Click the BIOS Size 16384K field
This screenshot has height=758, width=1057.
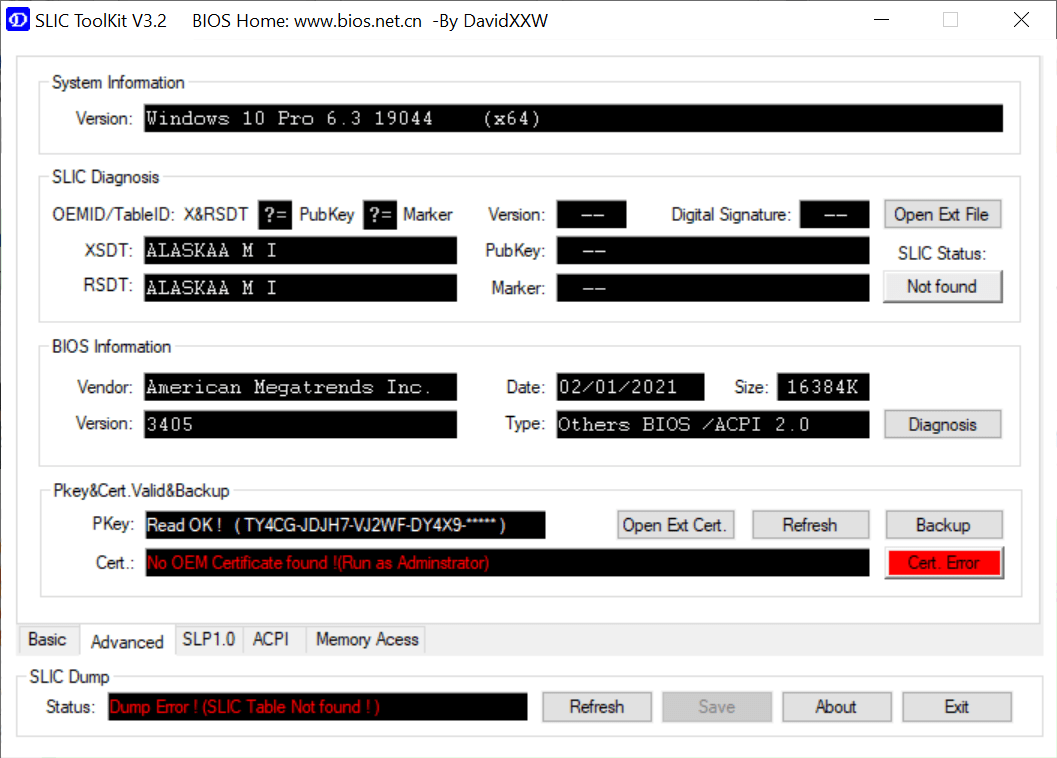point(823,387)
